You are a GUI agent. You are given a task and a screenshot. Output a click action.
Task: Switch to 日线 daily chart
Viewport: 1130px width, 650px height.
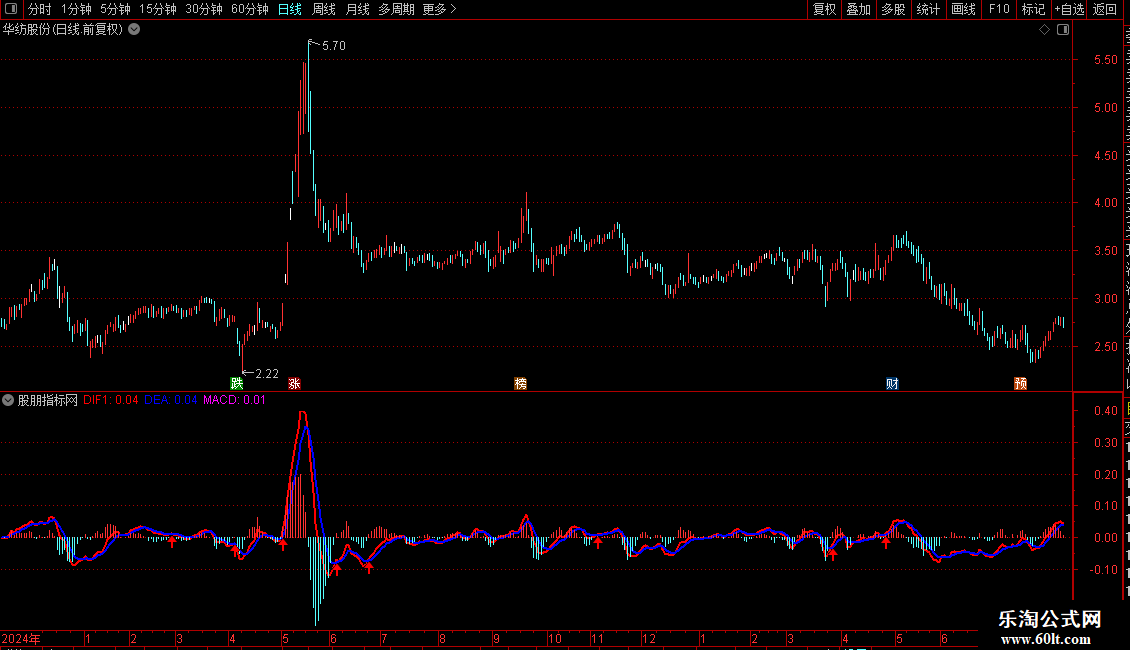[x=290, y=9]
